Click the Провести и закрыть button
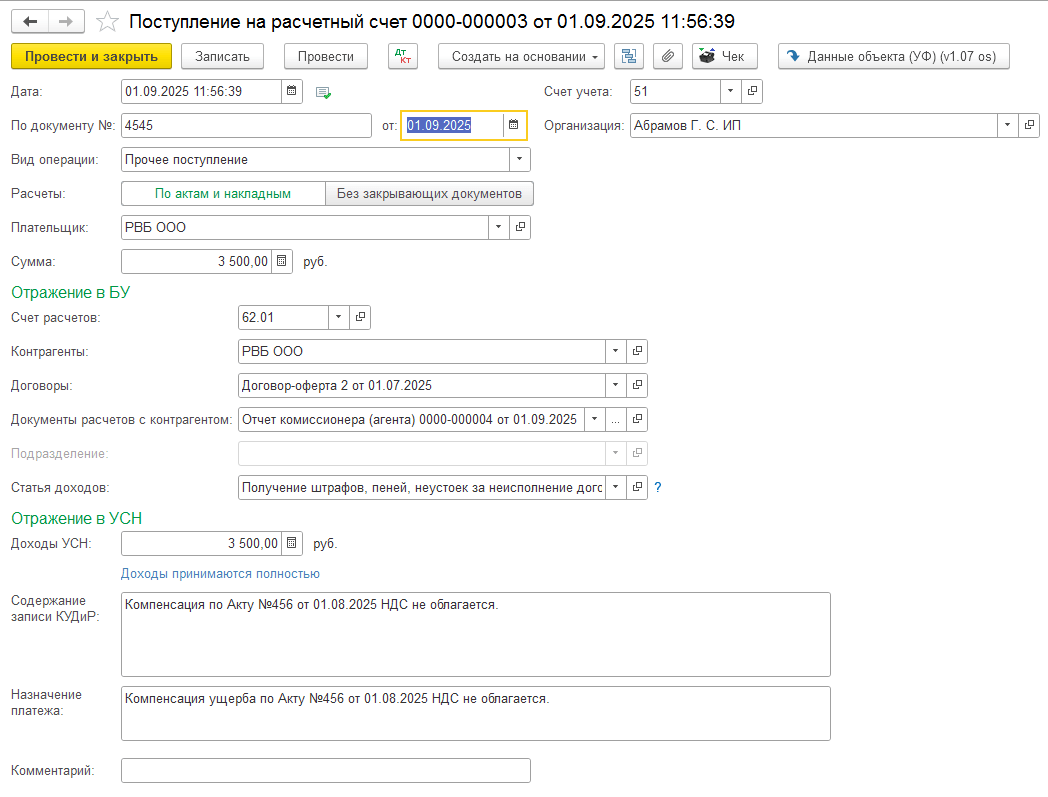 click(x=91, y=57)
